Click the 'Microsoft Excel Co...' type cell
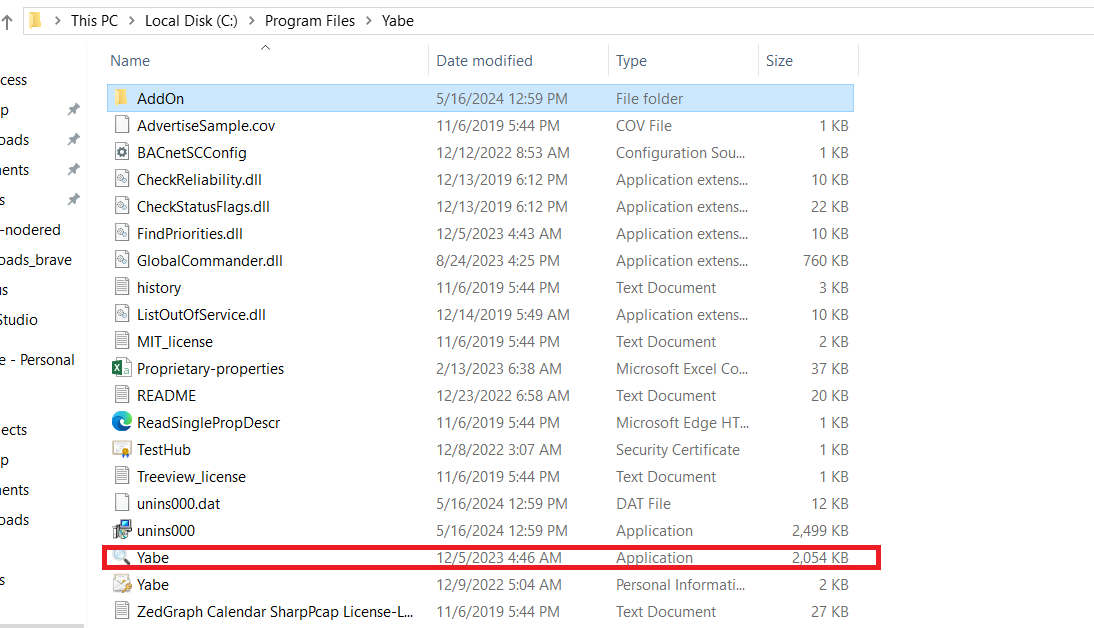This screenshot has height=628, width=1094. click(682, 368)
